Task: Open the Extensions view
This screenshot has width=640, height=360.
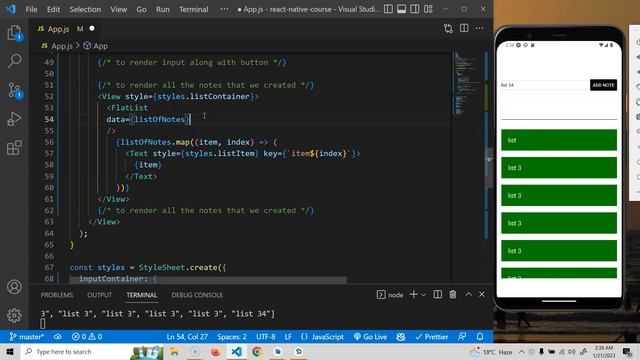Action: [14, 148]
